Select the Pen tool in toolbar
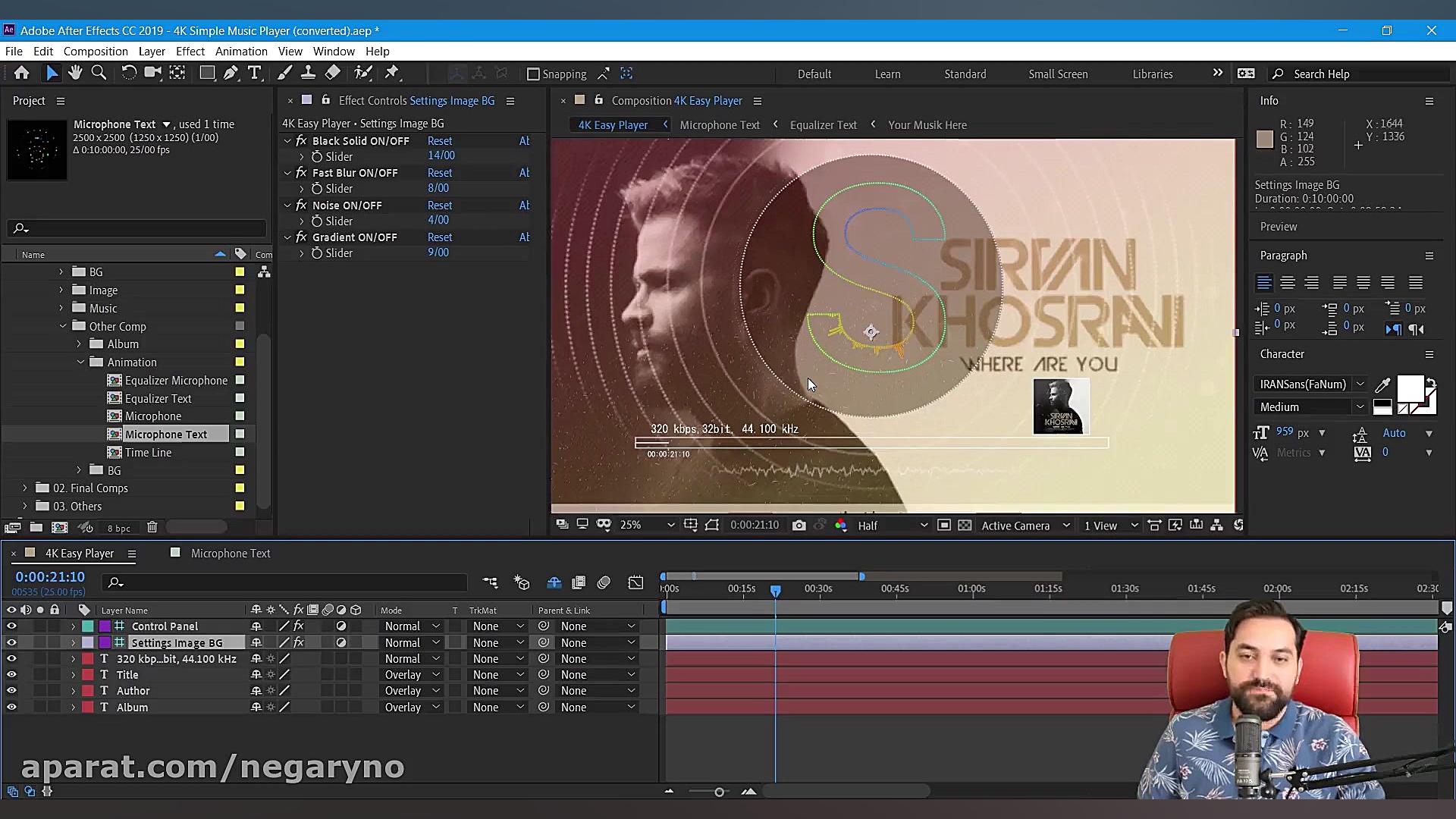1456x819 pixels. pos(231,73)
